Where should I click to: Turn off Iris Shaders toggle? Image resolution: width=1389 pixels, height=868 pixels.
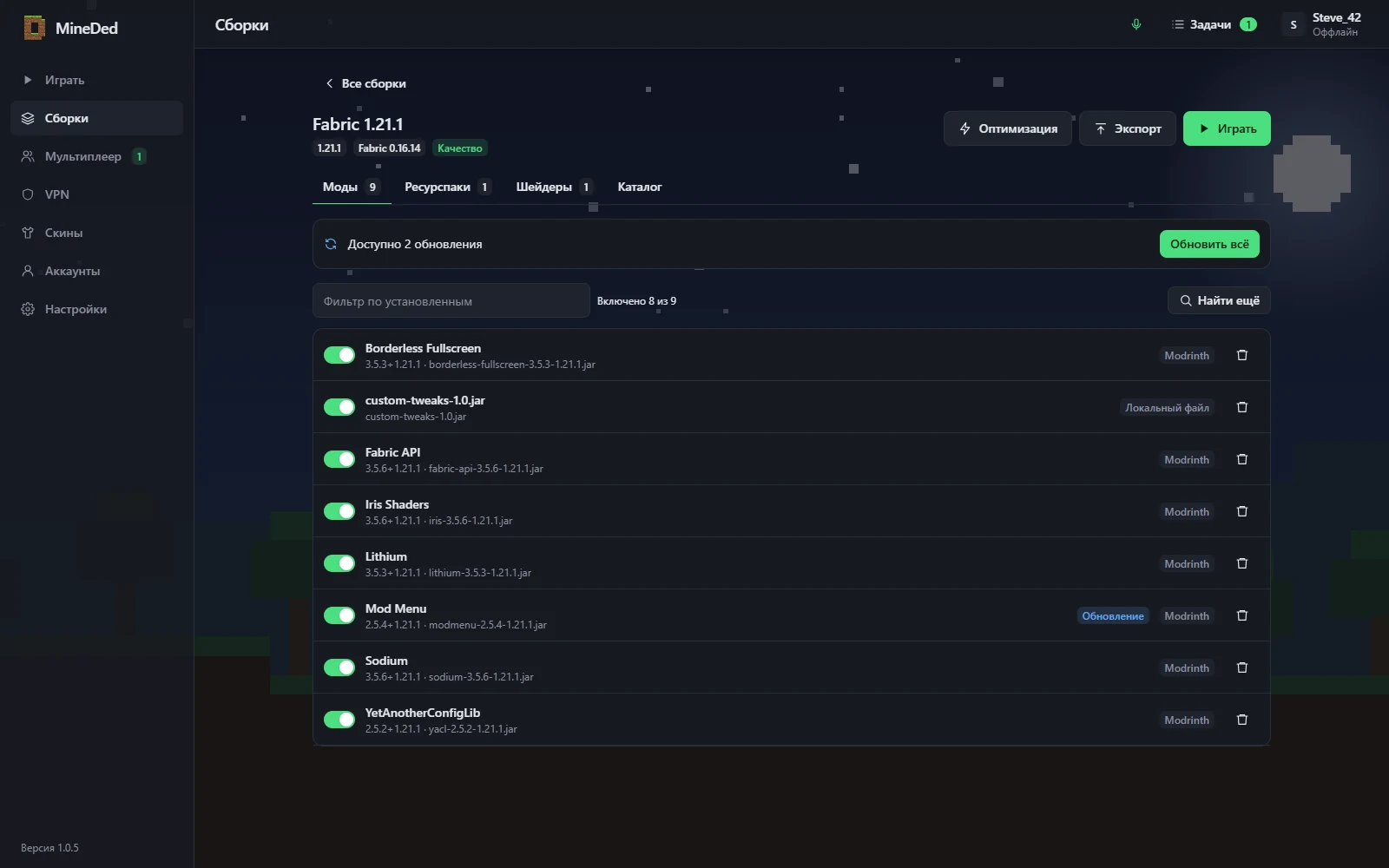point(339,511)
